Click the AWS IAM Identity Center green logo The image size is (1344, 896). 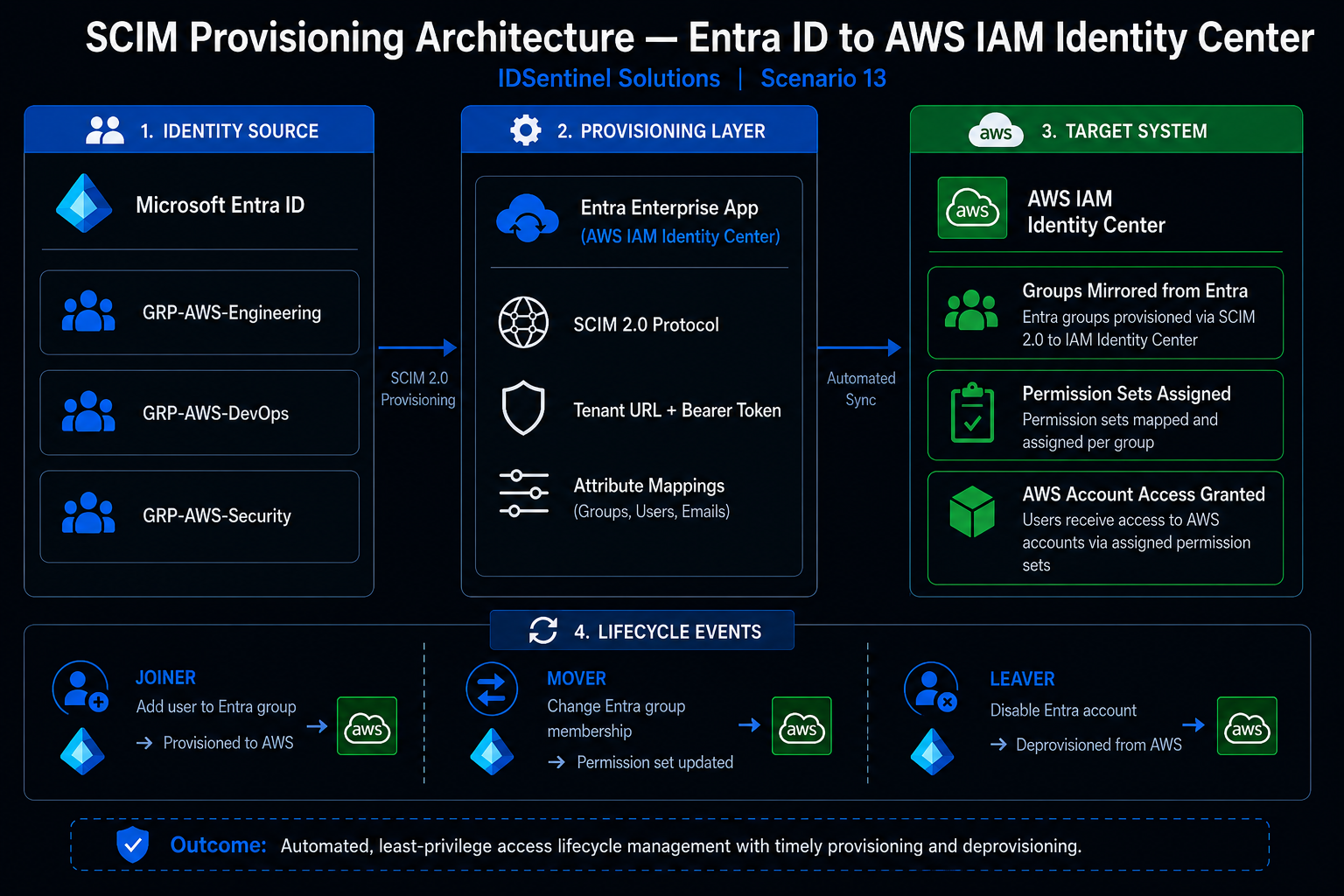coord(972,208)
